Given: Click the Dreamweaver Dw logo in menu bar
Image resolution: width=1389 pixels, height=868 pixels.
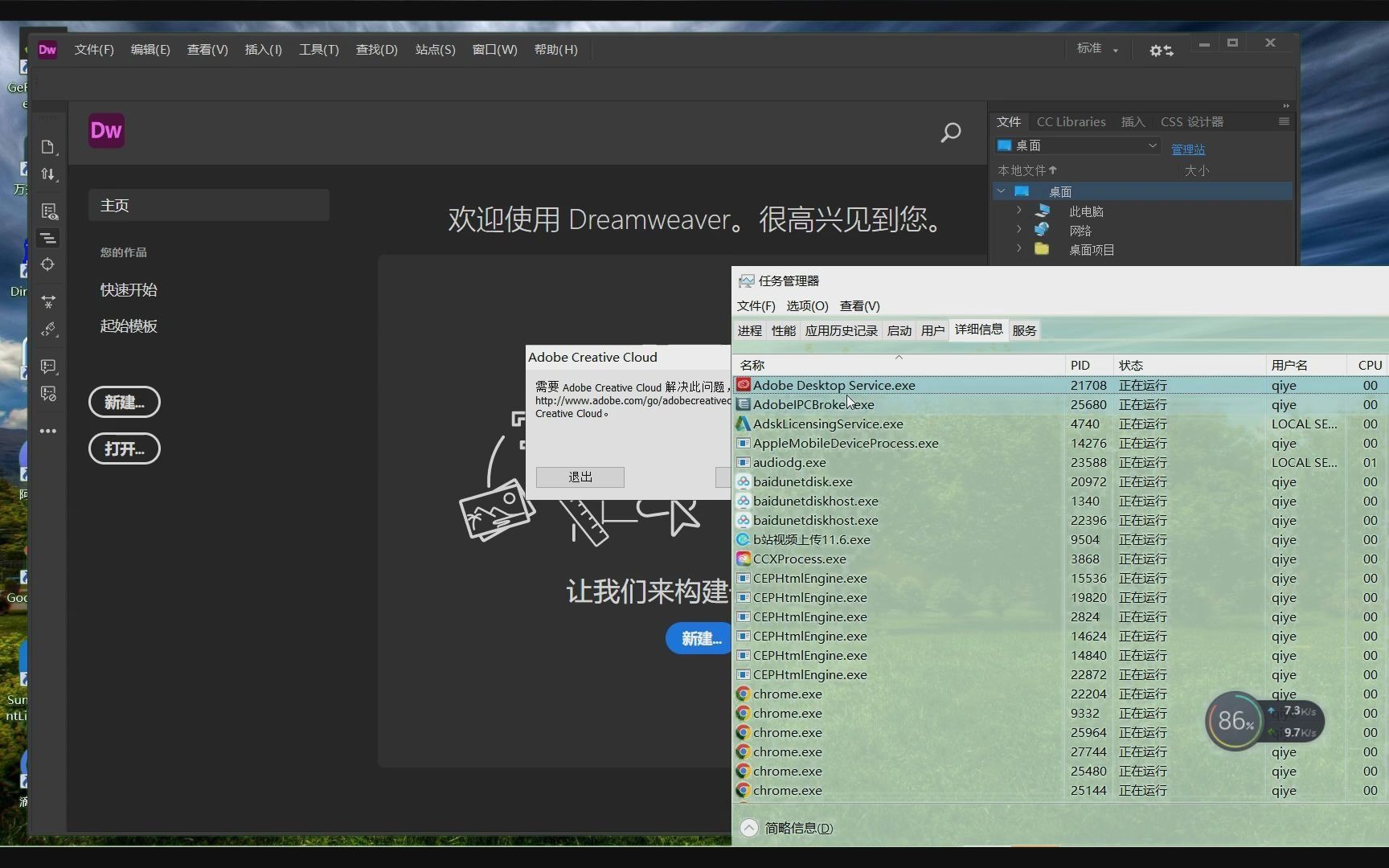Looking at the screenshot, I should 47,50.
